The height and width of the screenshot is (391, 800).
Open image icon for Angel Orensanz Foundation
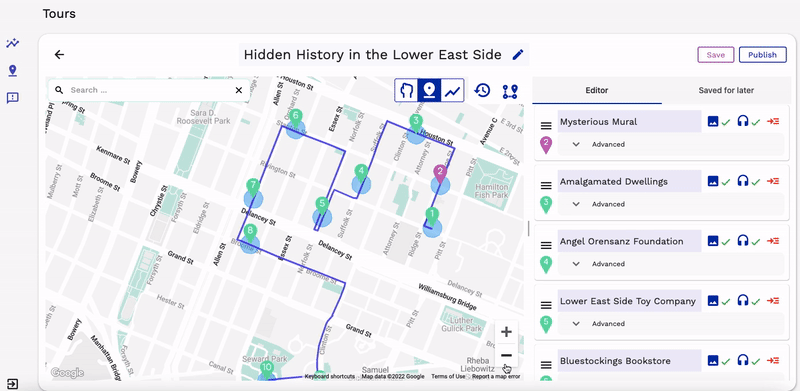[713, 241]
